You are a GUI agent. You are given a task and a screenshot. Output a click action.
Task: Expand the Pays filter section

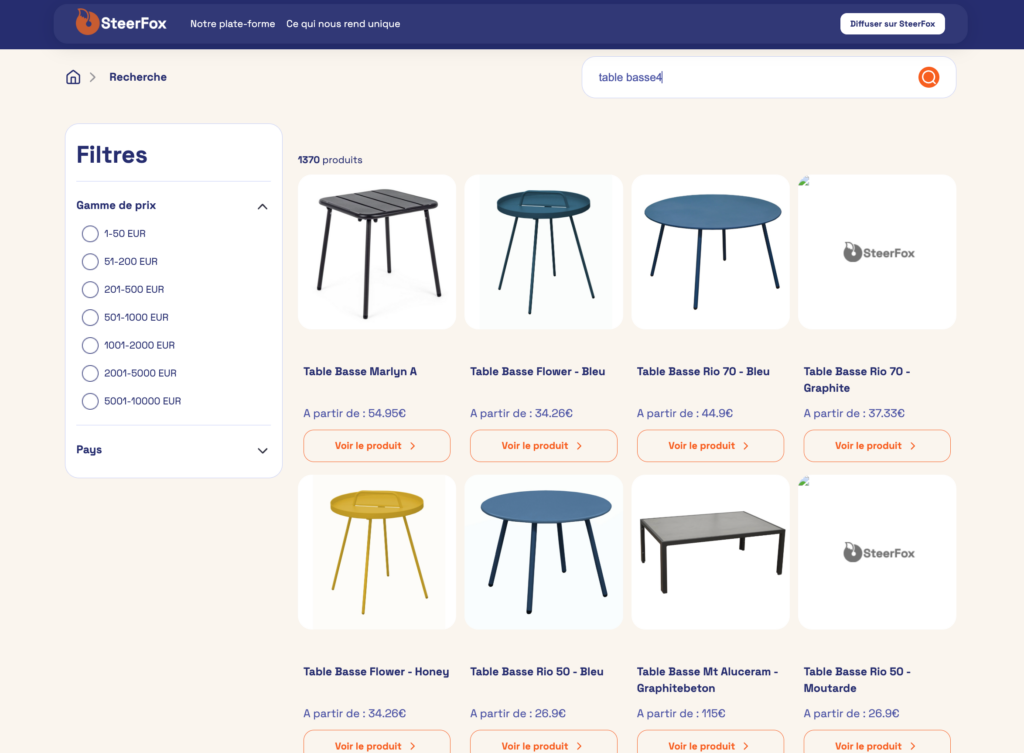(262, 450)
